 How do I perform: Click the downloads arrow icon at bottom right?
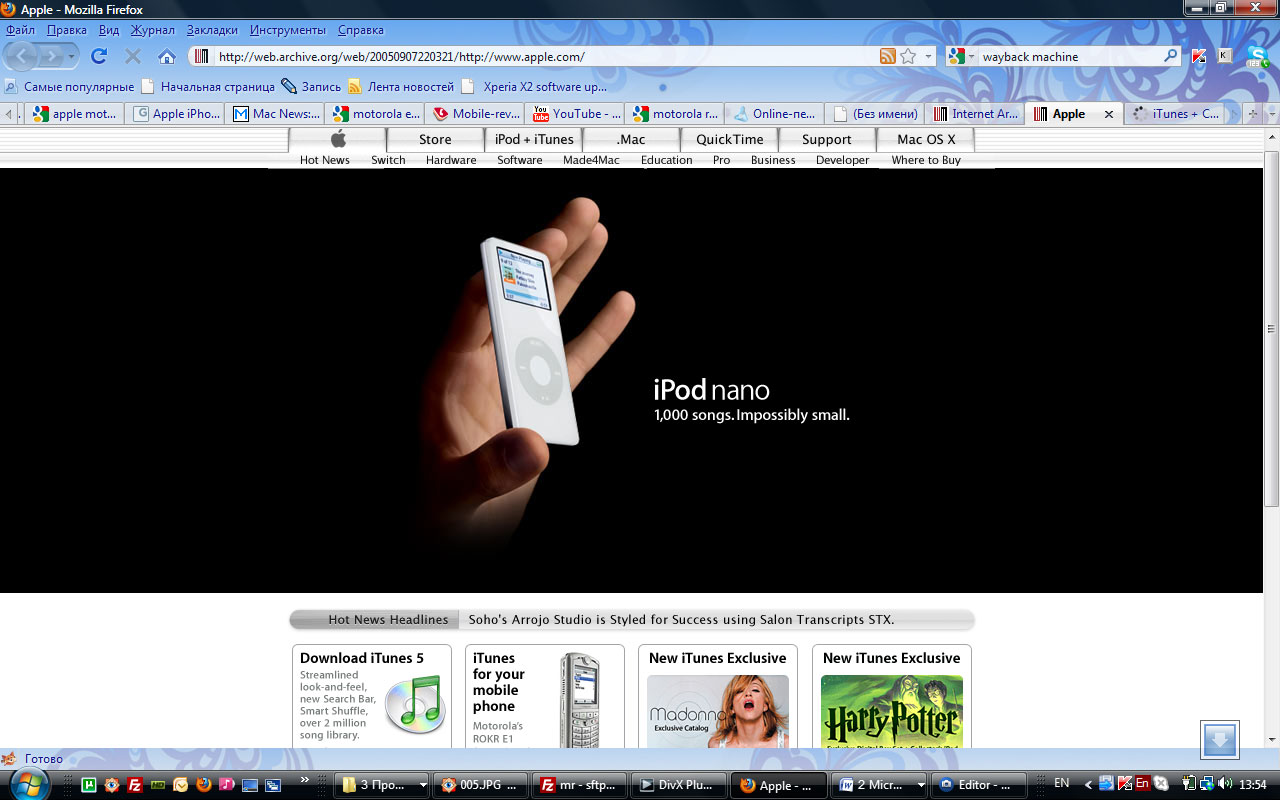1219,740
